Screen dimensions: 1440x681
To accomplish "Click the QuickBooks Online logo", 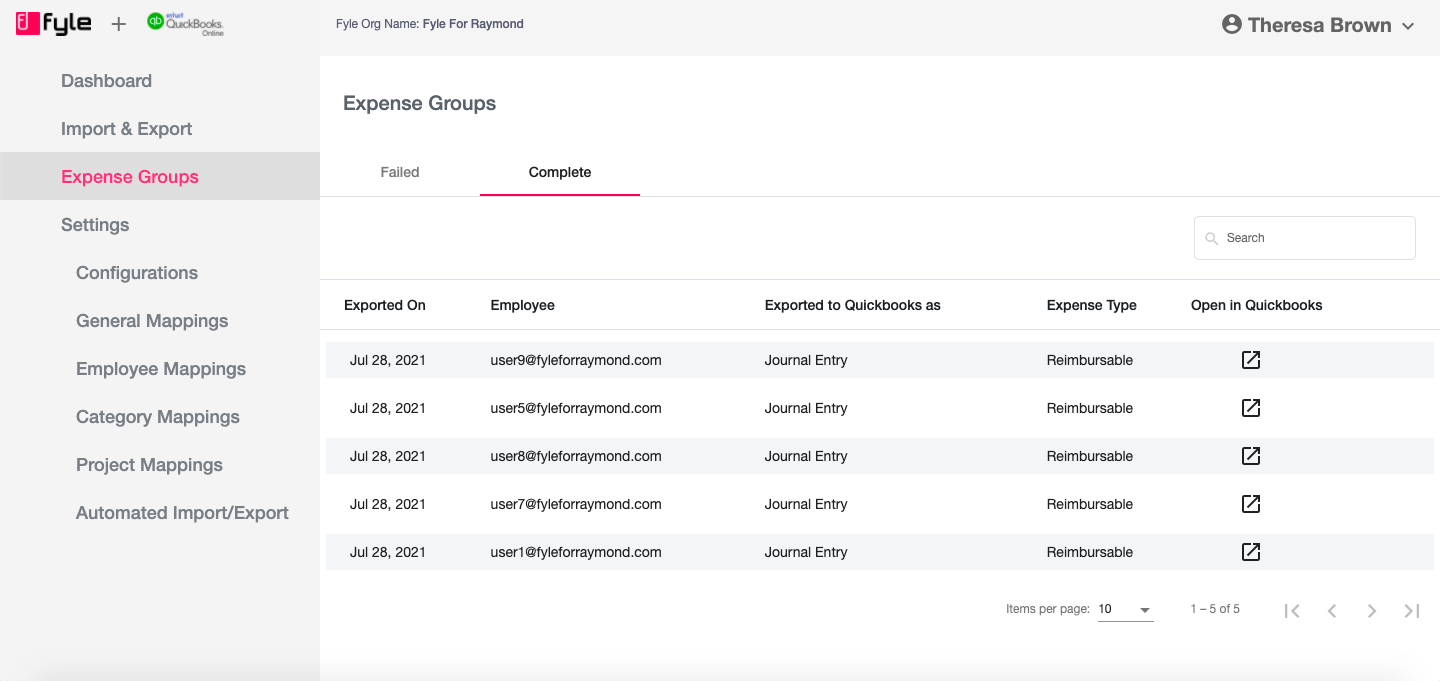I will [186, 23].
